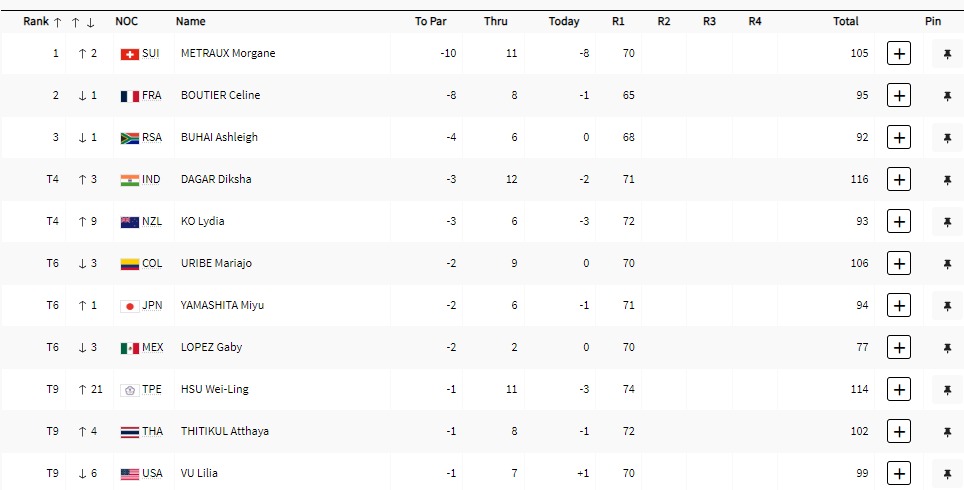Click the India flag icon
Screen dimensions: 964x490
pyautogui.click(x=129, y=180)
